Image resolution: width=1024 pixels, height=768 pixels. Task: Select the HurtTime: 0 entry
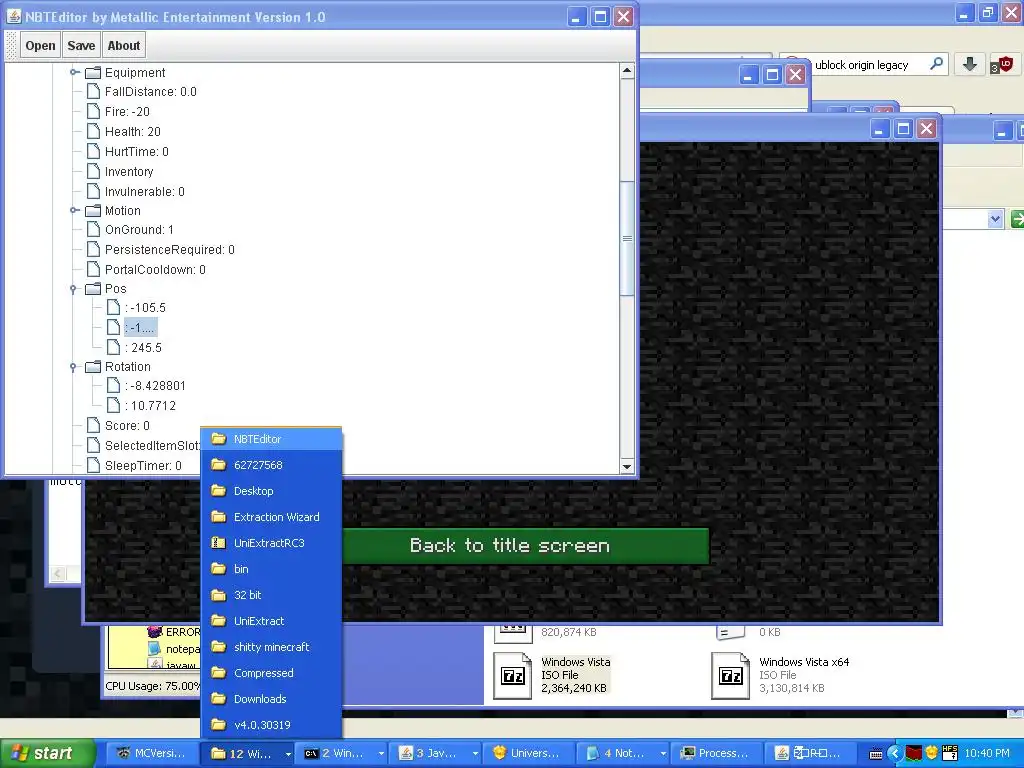[136, 152]
